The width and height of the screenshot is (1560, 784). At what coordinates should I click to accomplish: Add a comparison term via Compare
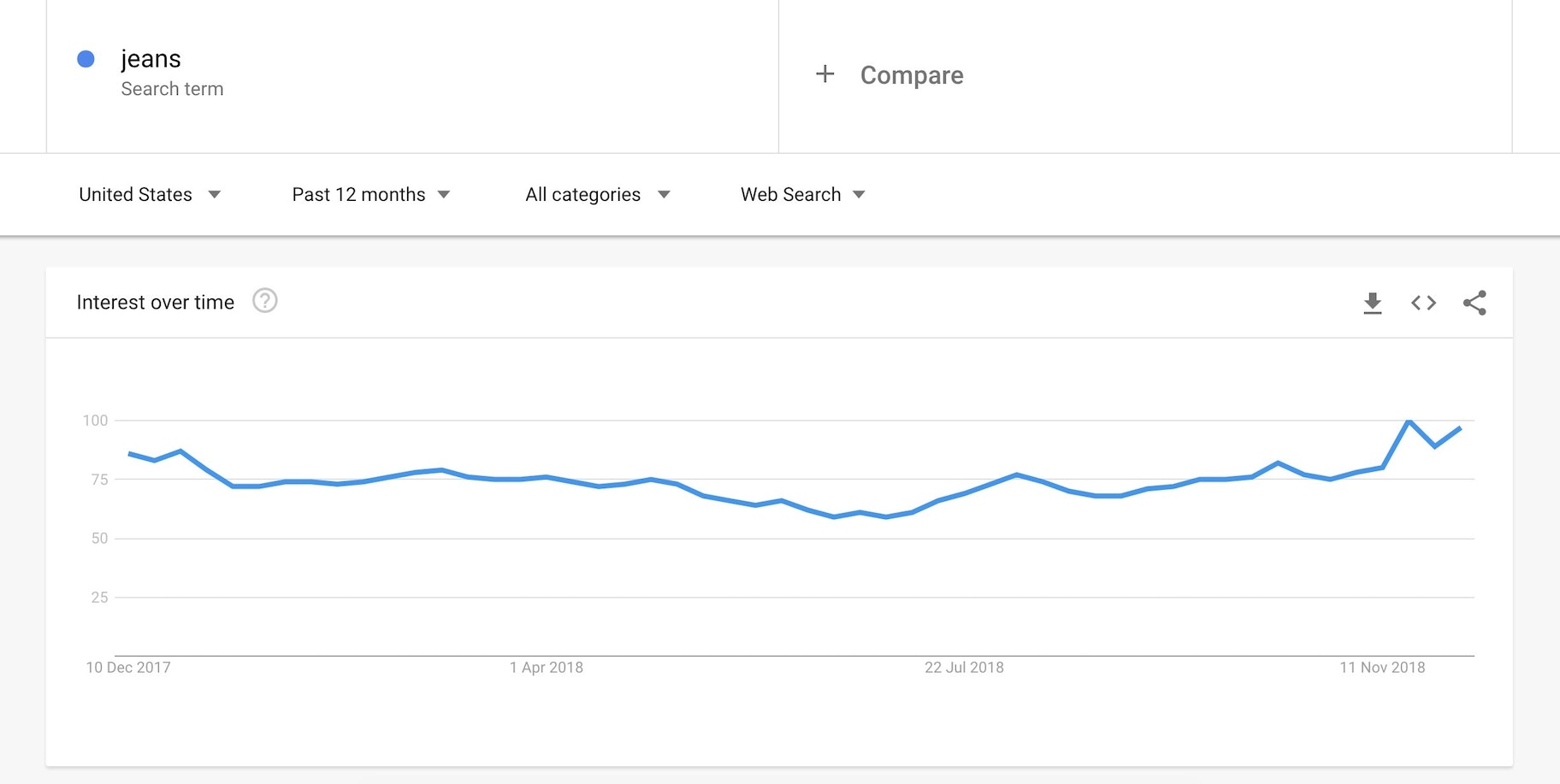(x=912, y=75)
